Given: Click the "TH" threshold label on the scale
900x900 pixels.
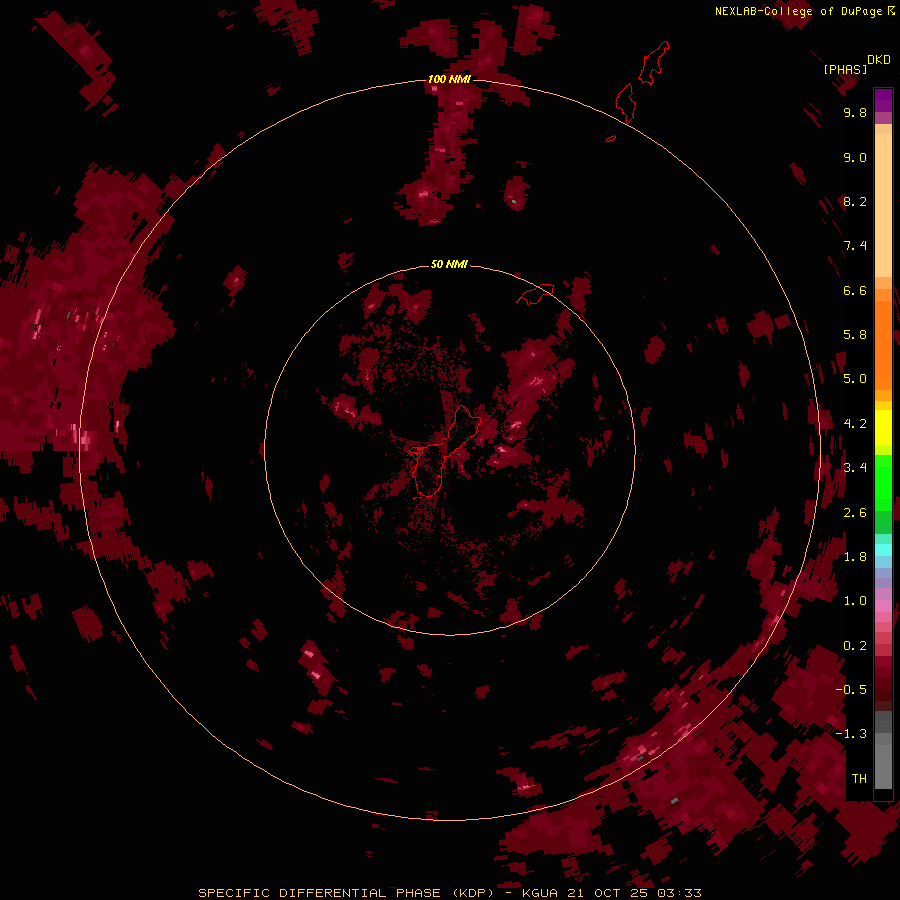Looking at the screenshot, I should pyautogui.click(x=859, y=779).
